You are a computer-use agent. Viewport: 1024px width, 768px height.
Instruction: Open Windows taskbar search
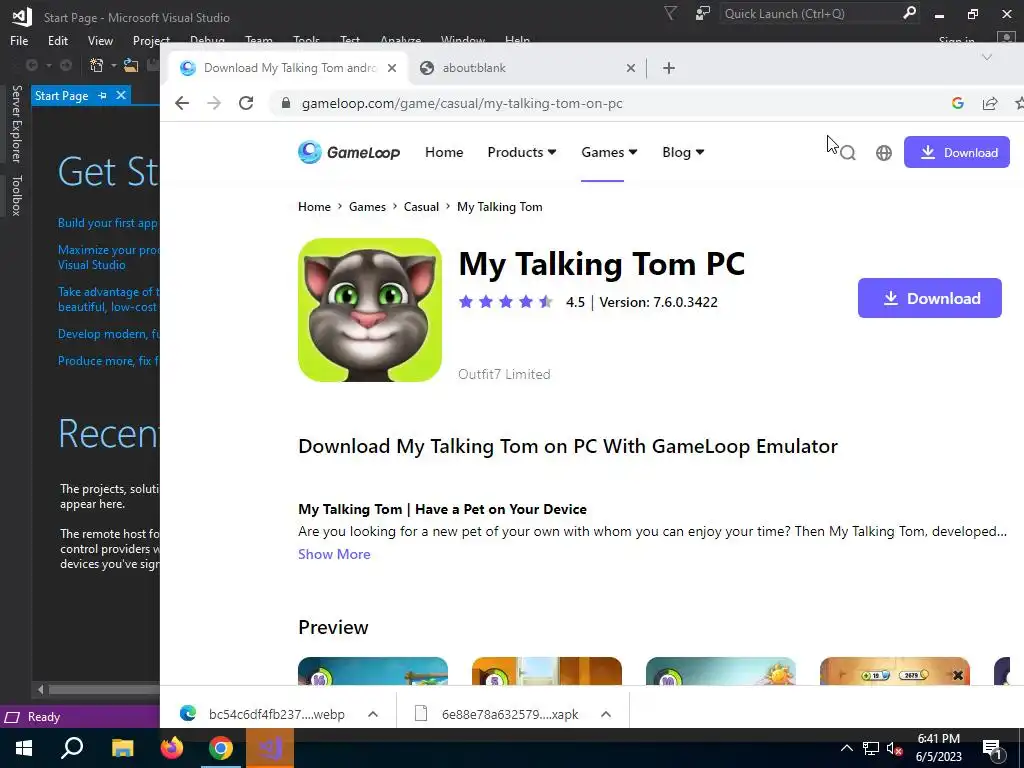point(72,748)
